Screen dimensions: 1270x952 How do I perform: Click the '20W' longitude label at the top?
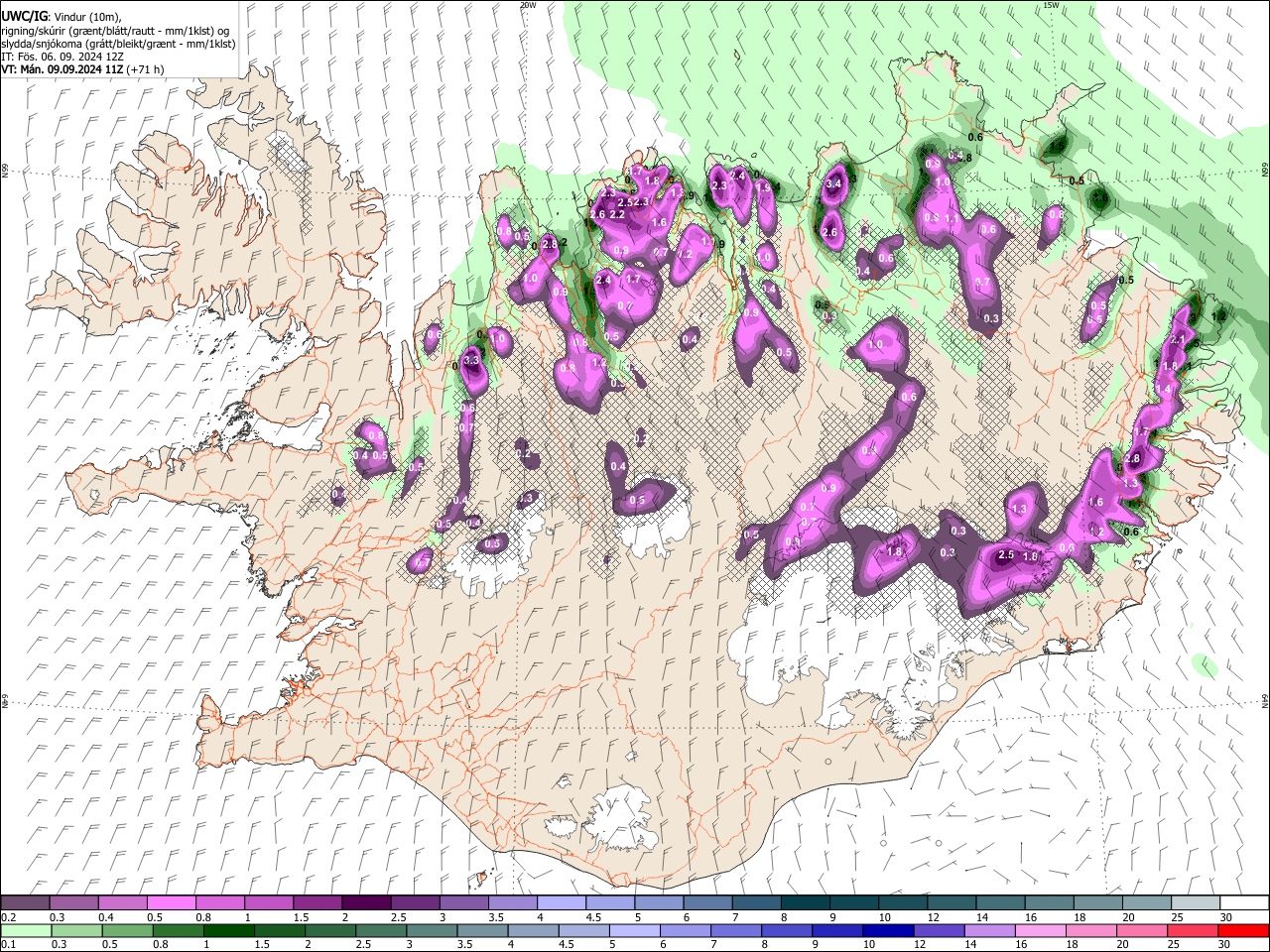click(528, 5)
